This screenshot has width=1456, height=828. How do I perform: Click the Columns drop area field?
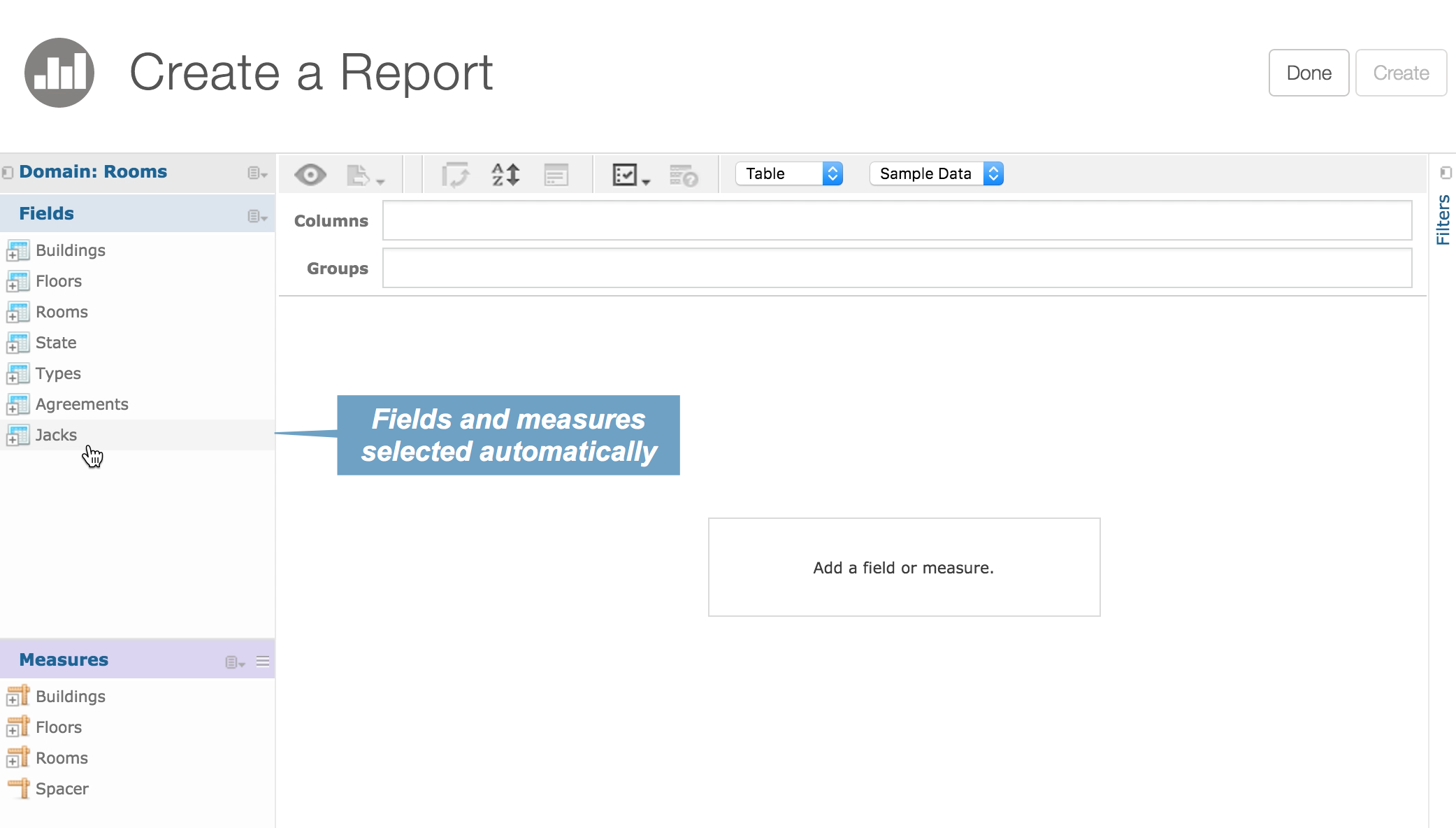(897, 220)
